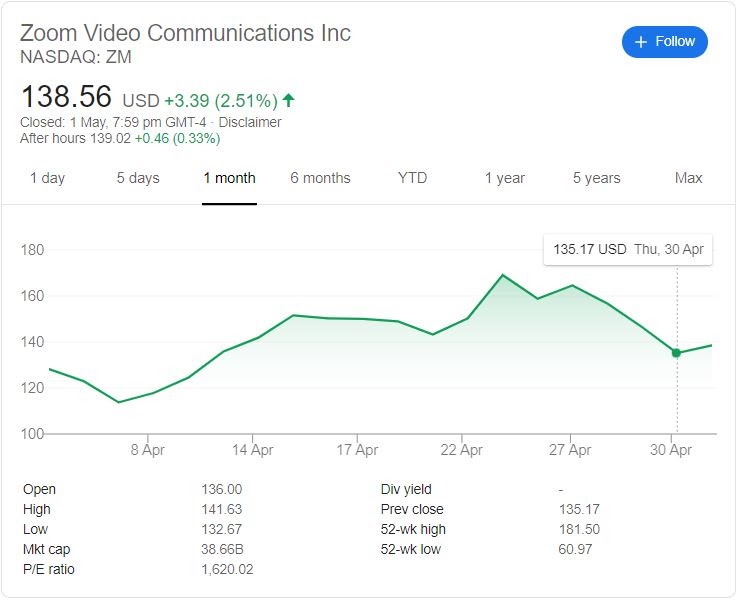Show the 6 months chart

pos(320,178)
